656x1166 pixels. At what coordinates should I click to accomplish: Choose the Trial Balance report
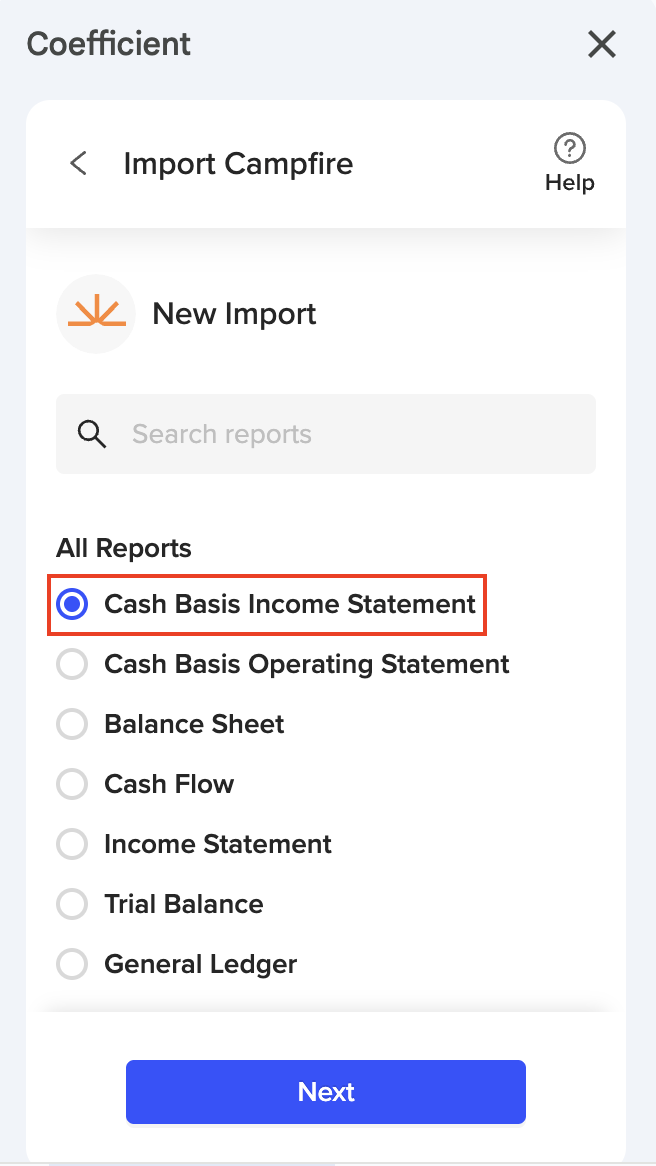click(x=72, y=904)
